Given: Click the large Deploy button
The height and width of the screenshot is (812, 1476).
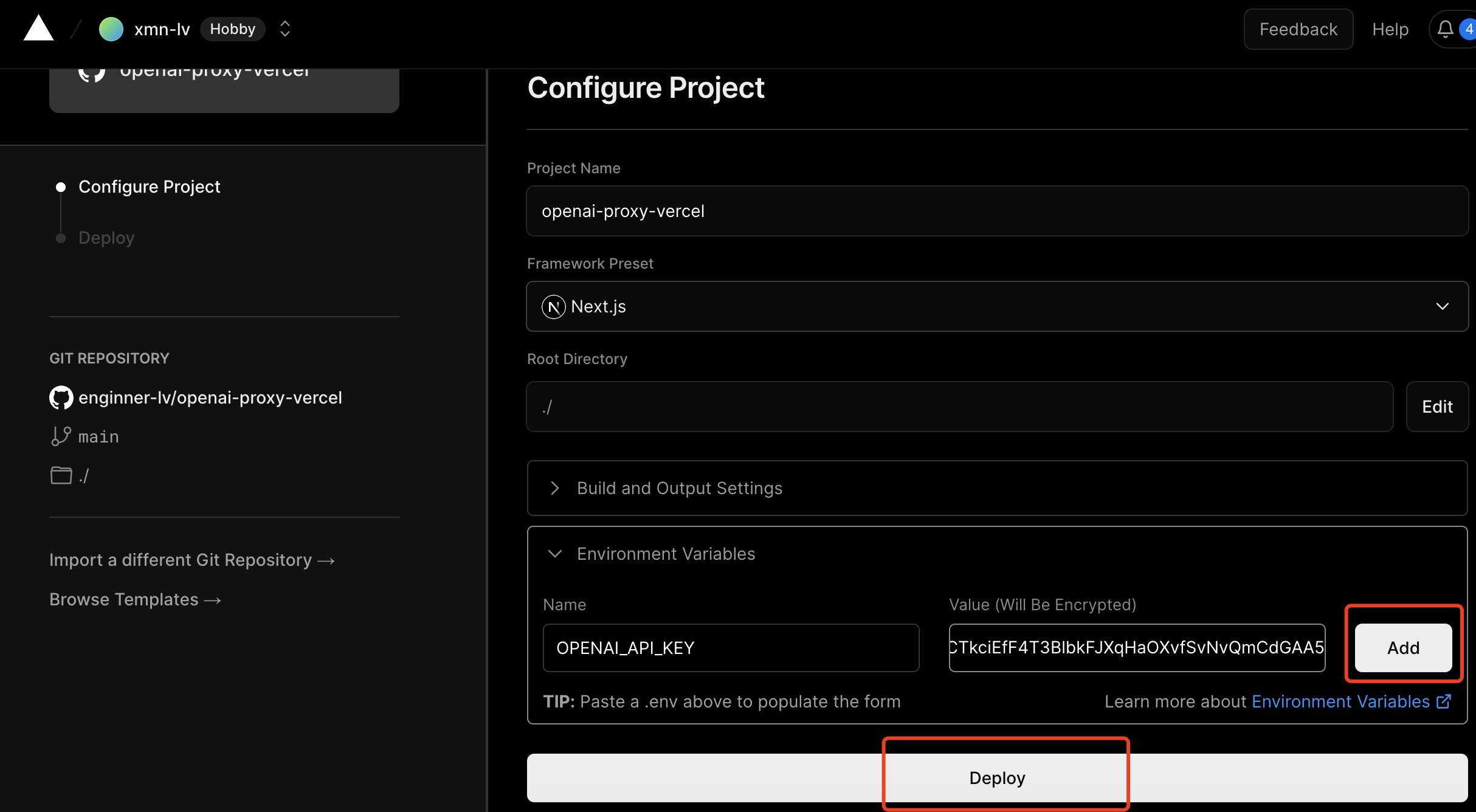Looking at the screenshot, I should click(x=997, y=778).
